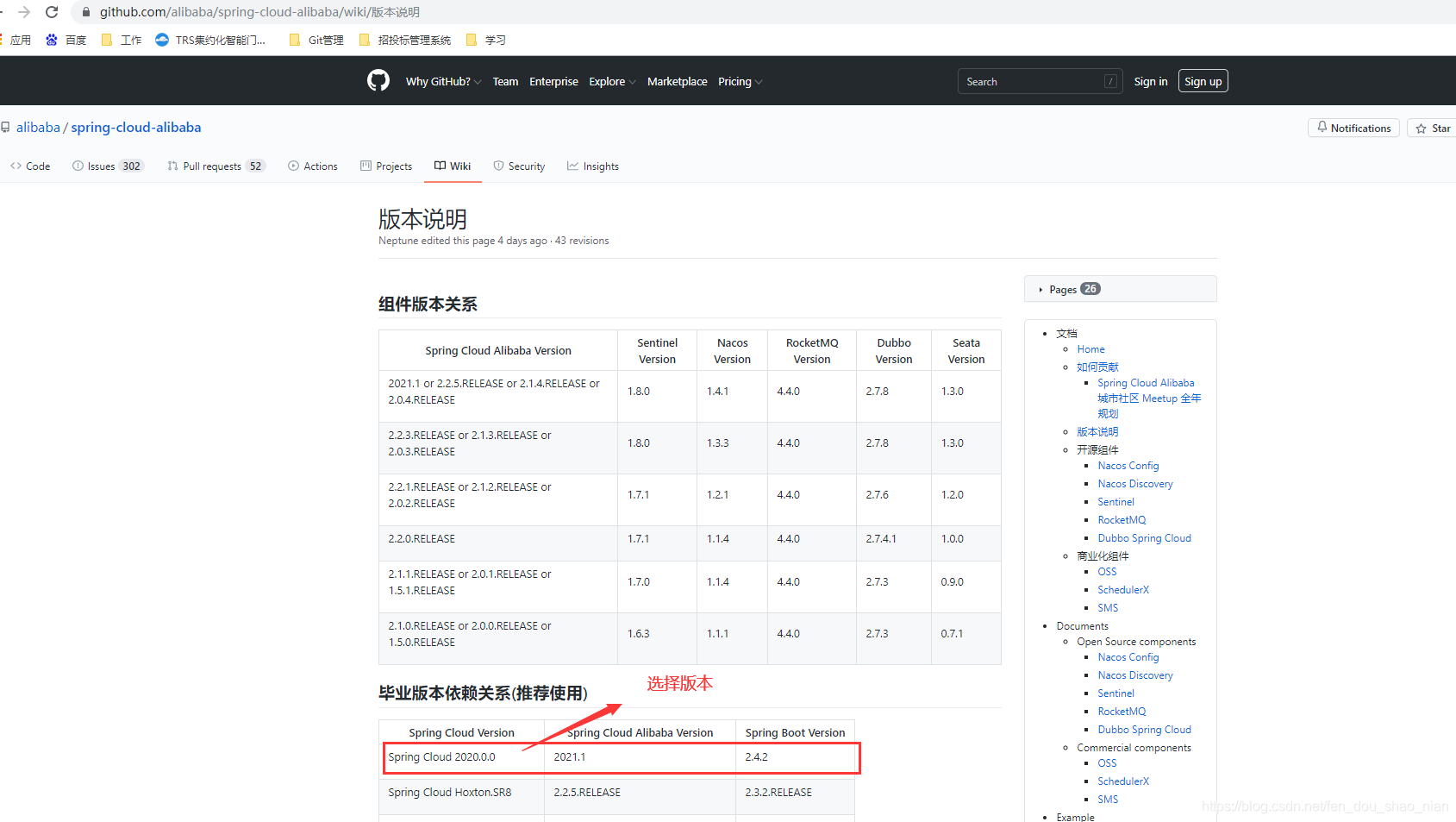Open the 工作 bookmark folder
The image size is (1456, 822).
tap(122, 40)
